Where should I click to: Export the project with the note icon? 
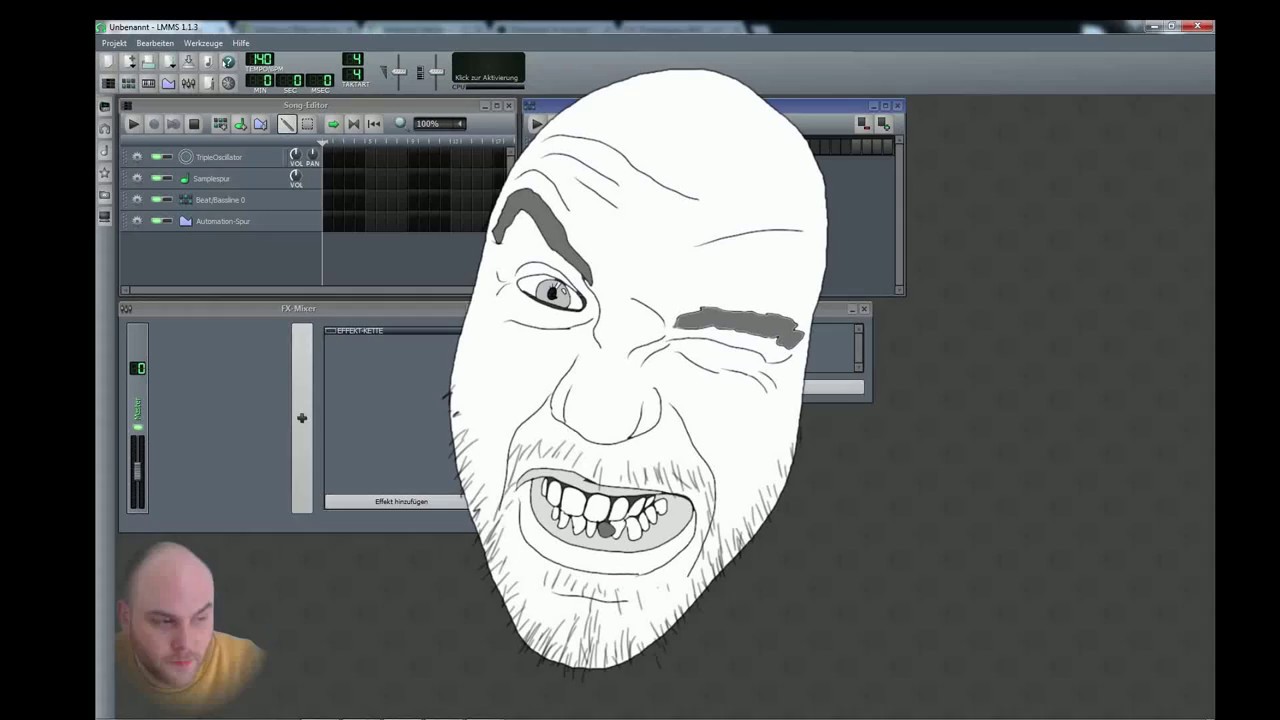[x=208, y=62]
